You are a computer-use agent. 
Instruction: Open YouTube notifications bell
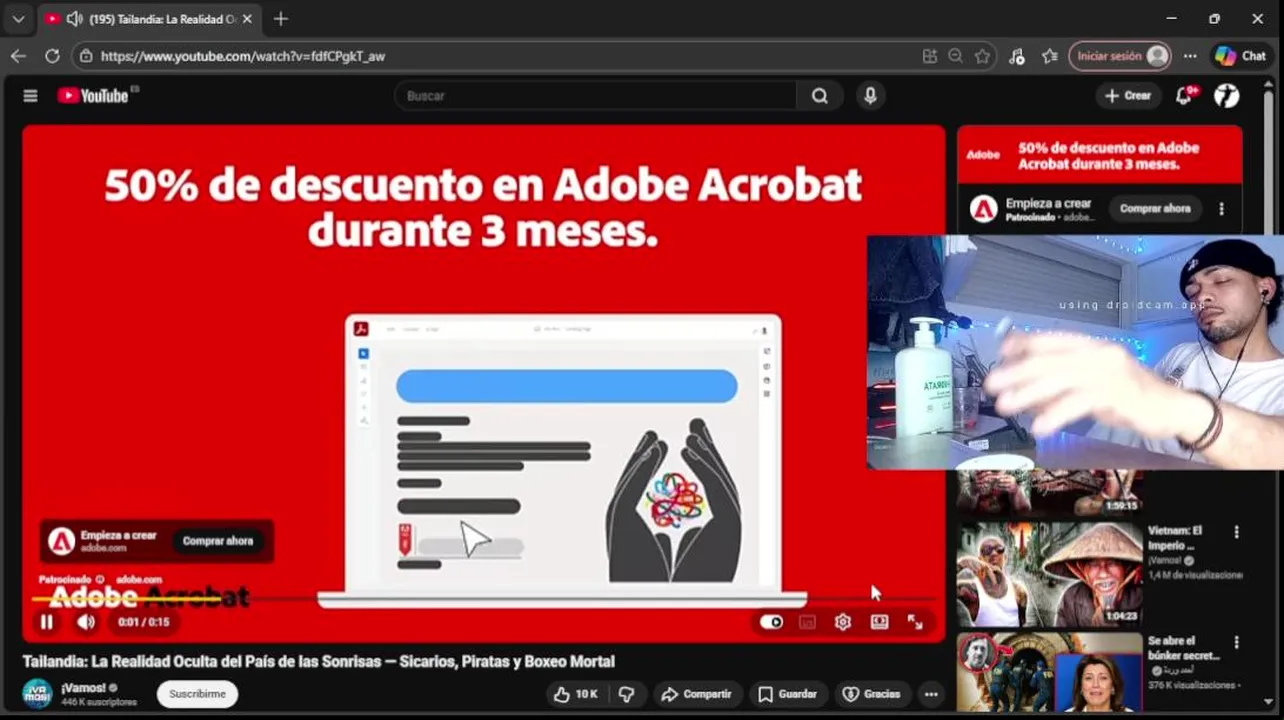click(x=1185, y=96)
